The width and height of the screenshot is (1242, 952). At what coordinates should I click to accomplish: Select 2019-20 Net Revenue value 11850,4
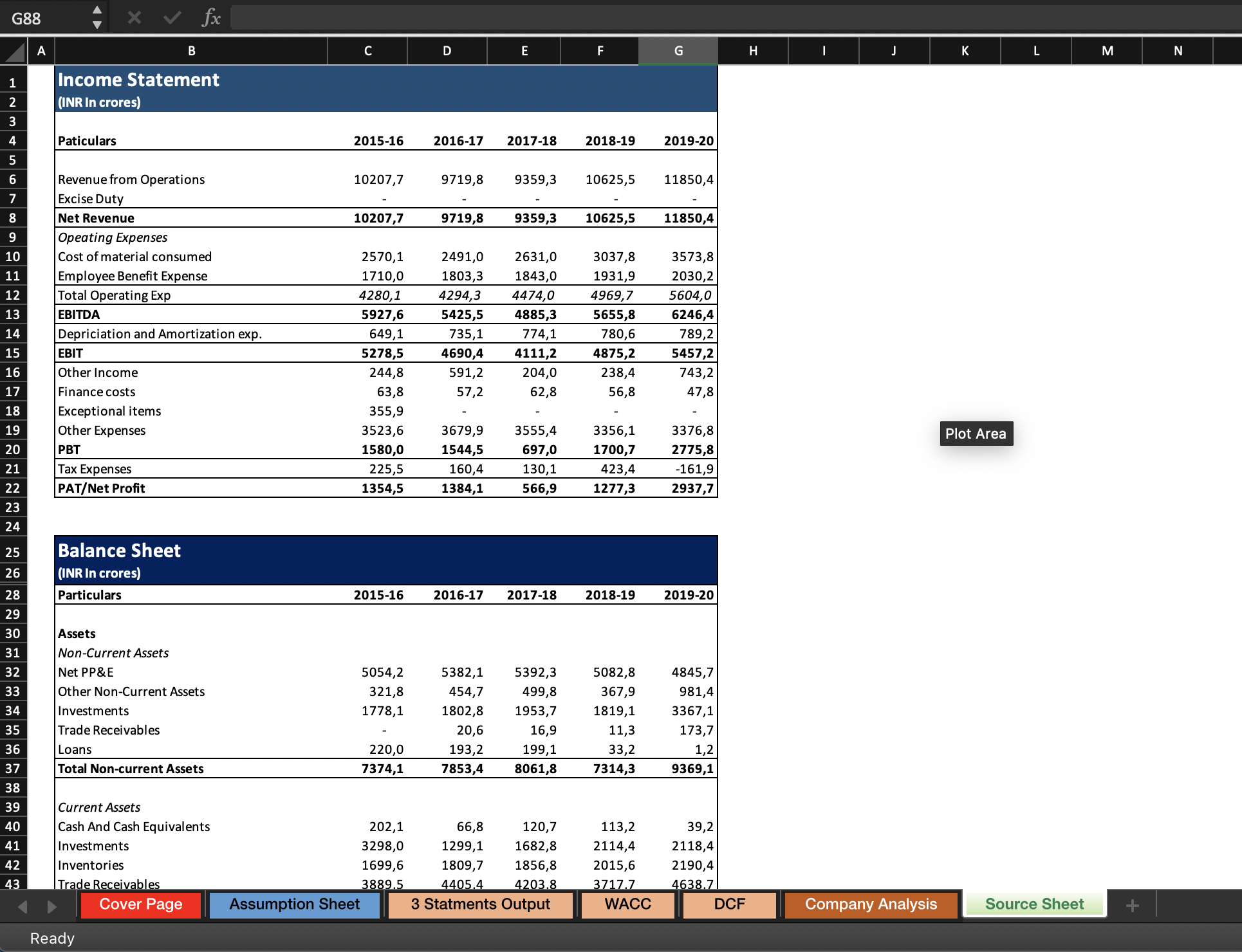pos(689,218)
